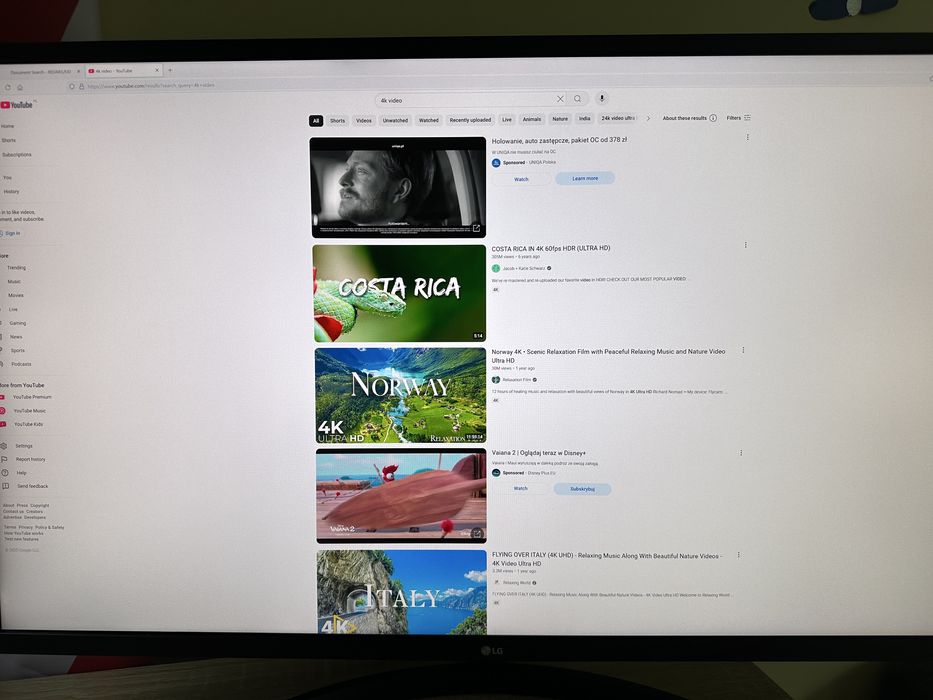The height and width of the screenshot is (700, 933).
Task: Click the Jacob + Katie Schwarz channel avatar
Action: 496,268
